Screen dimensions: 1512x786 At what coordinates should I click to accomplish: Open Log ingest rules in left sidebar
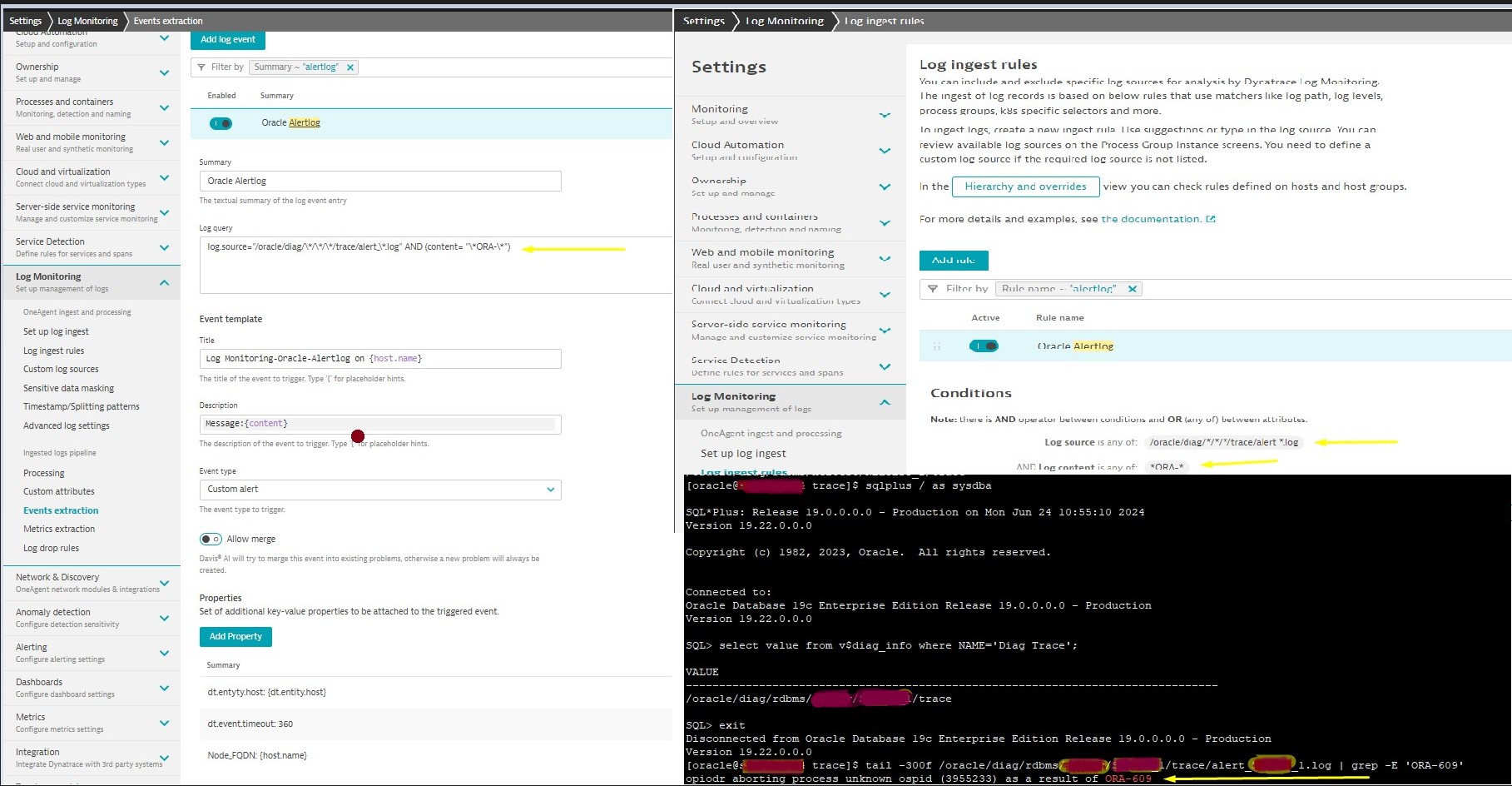pos(53,351)
